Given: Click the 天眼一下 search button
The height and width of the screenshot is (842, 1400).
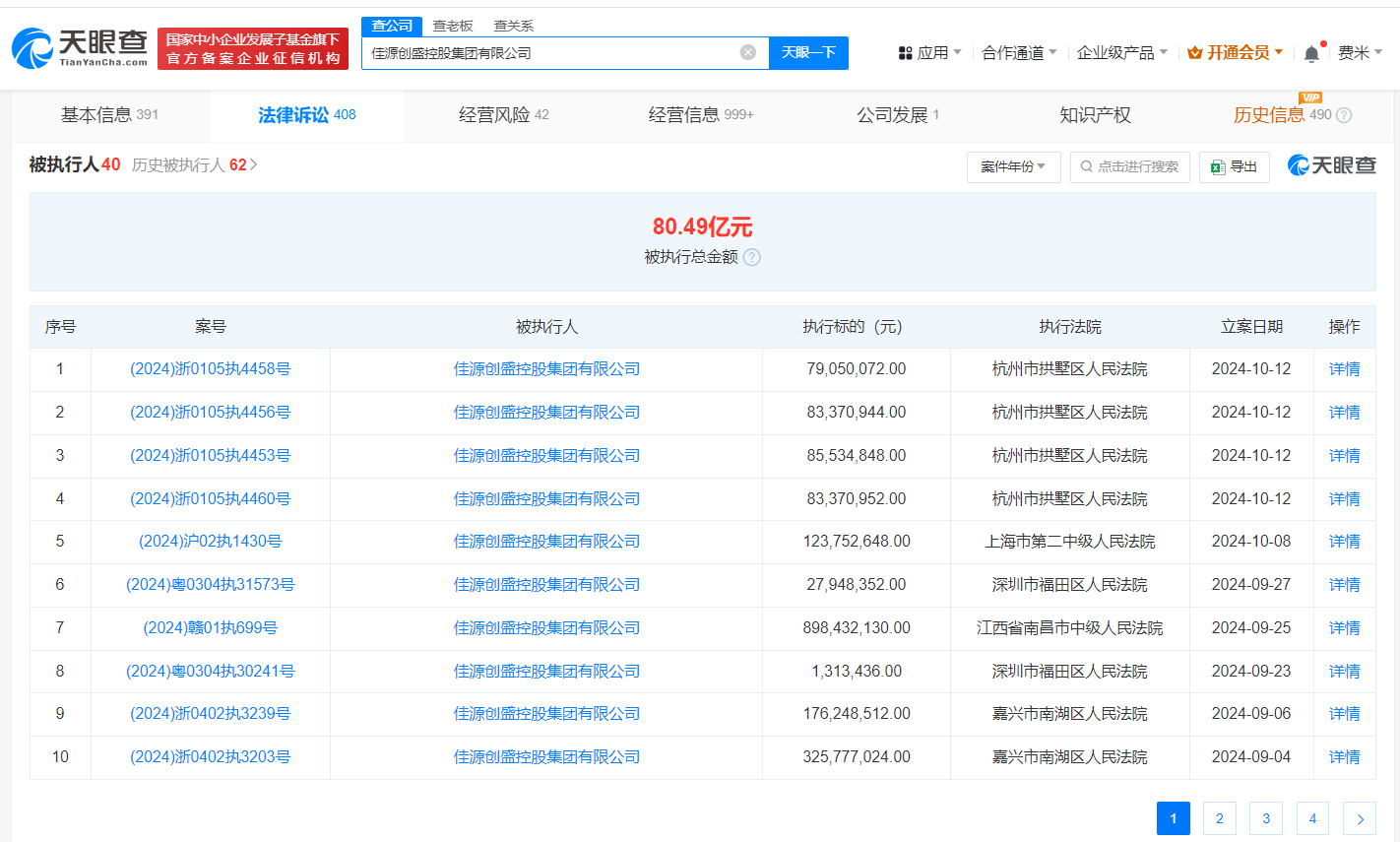Looking at the screenshot, I should [x=808, y=52].
